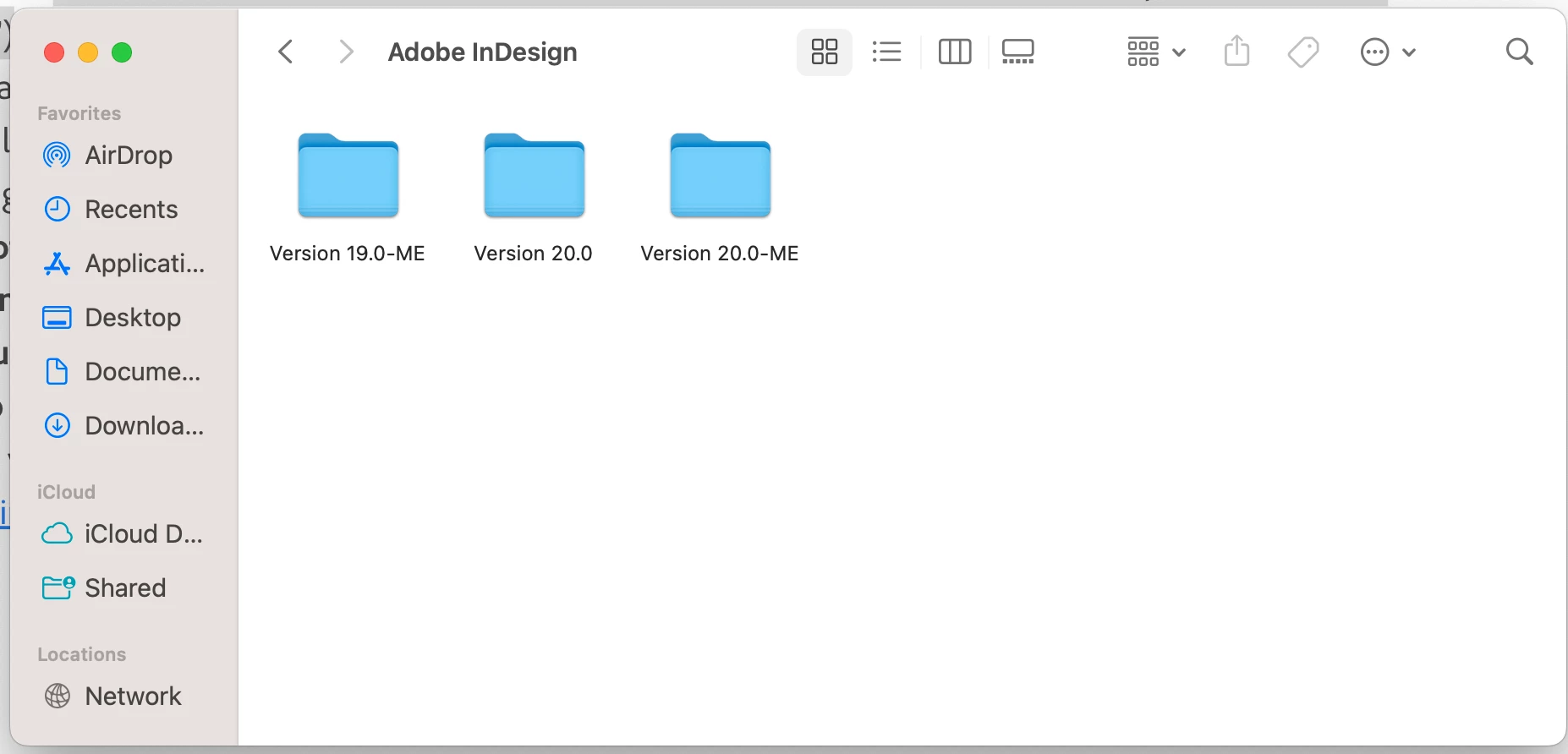Click the Version 19.0-ME folder name
The width and height of the screenshot is (1568, 754).
pos(348,254)
